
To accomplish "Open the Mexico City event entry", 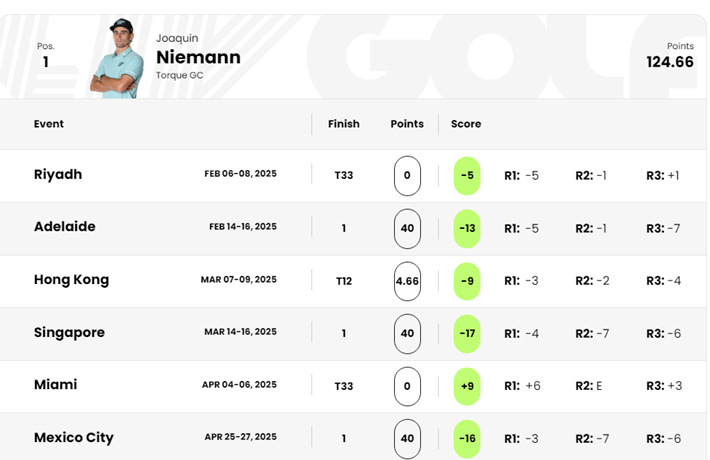I will pyautogui.click(x=74, y=438).
